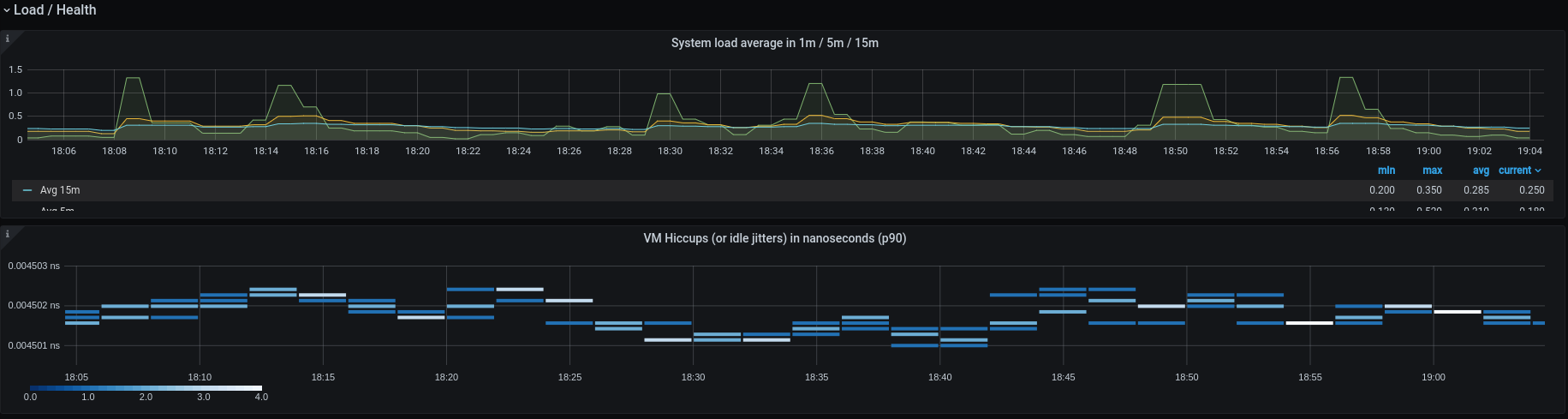Click the 18:30 time label on heatmap axis
The image size is (1568, 419).
[693, 377]
